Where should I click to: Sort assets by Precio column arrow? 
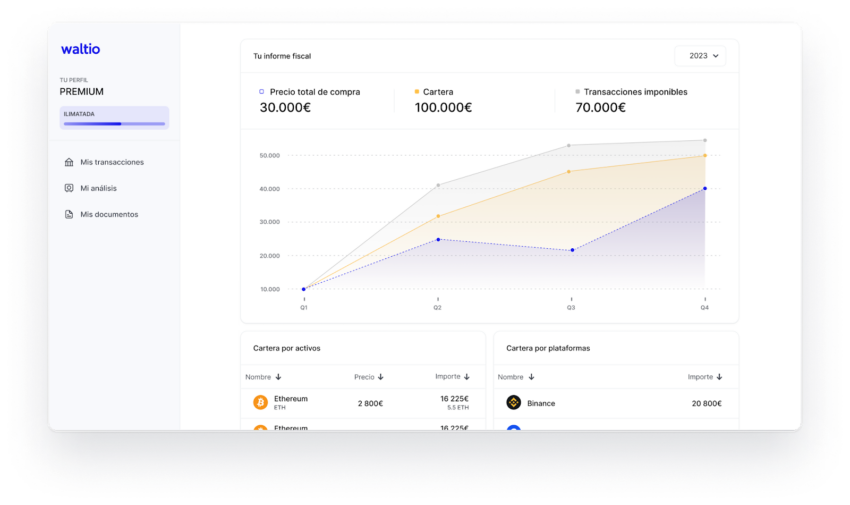pos(381,377)
